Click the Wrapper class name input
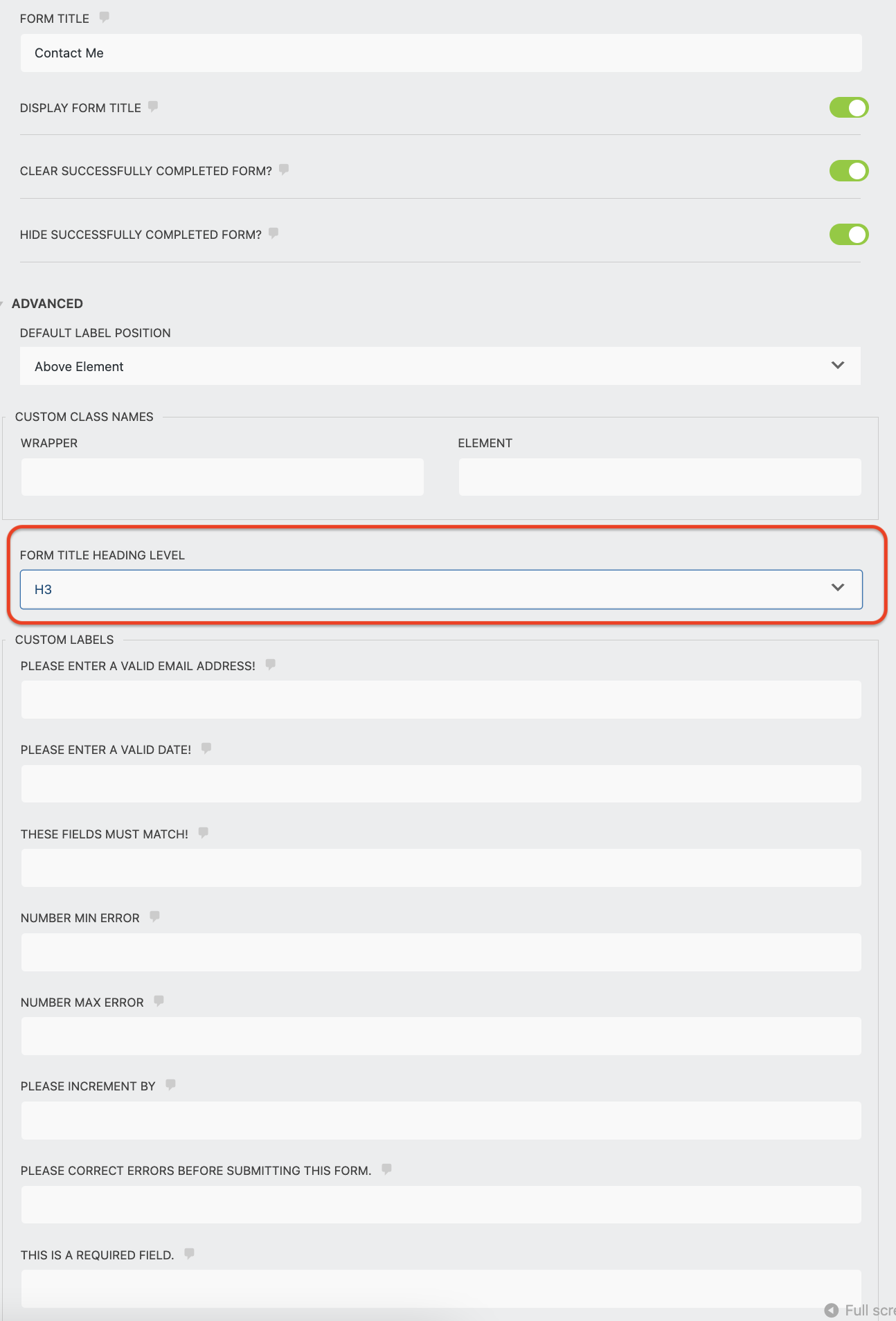The image size is (896, 1321). coord(222,477)
